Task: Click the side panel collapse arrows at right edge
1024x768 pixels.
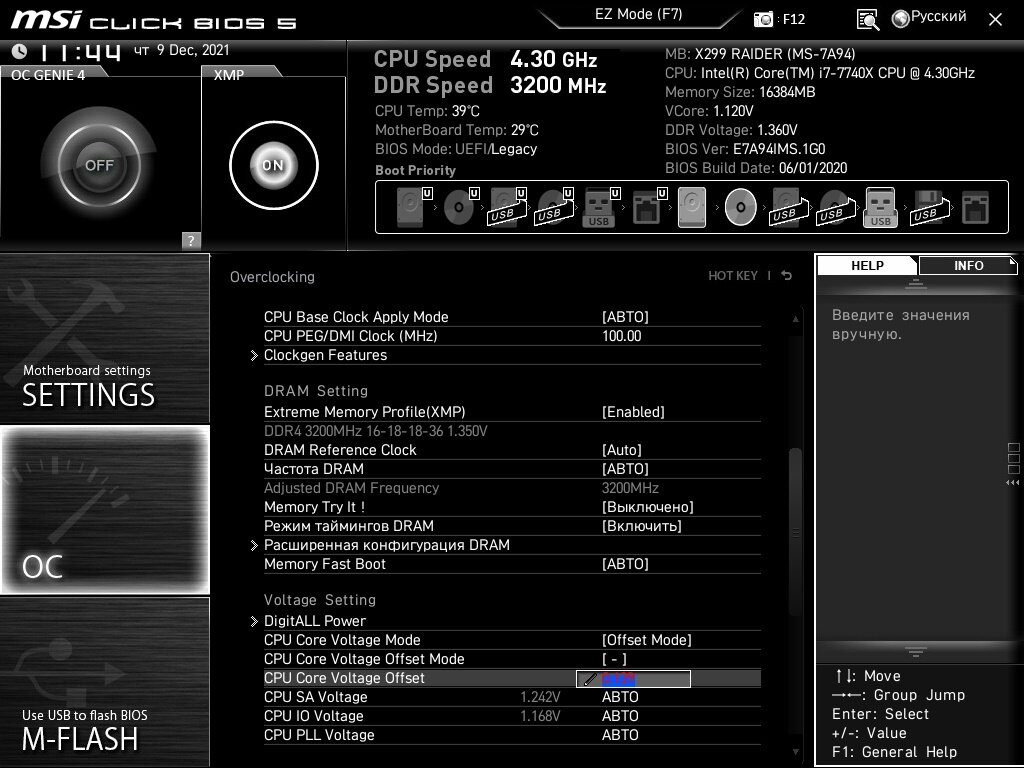Action: pos(1012,483)
